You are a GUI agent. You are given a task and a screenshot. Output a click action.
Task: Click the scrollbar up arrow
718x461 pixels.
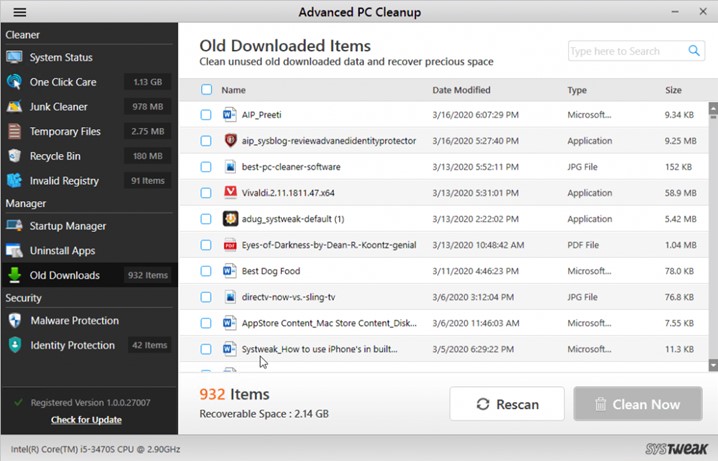tap(713, 108)
